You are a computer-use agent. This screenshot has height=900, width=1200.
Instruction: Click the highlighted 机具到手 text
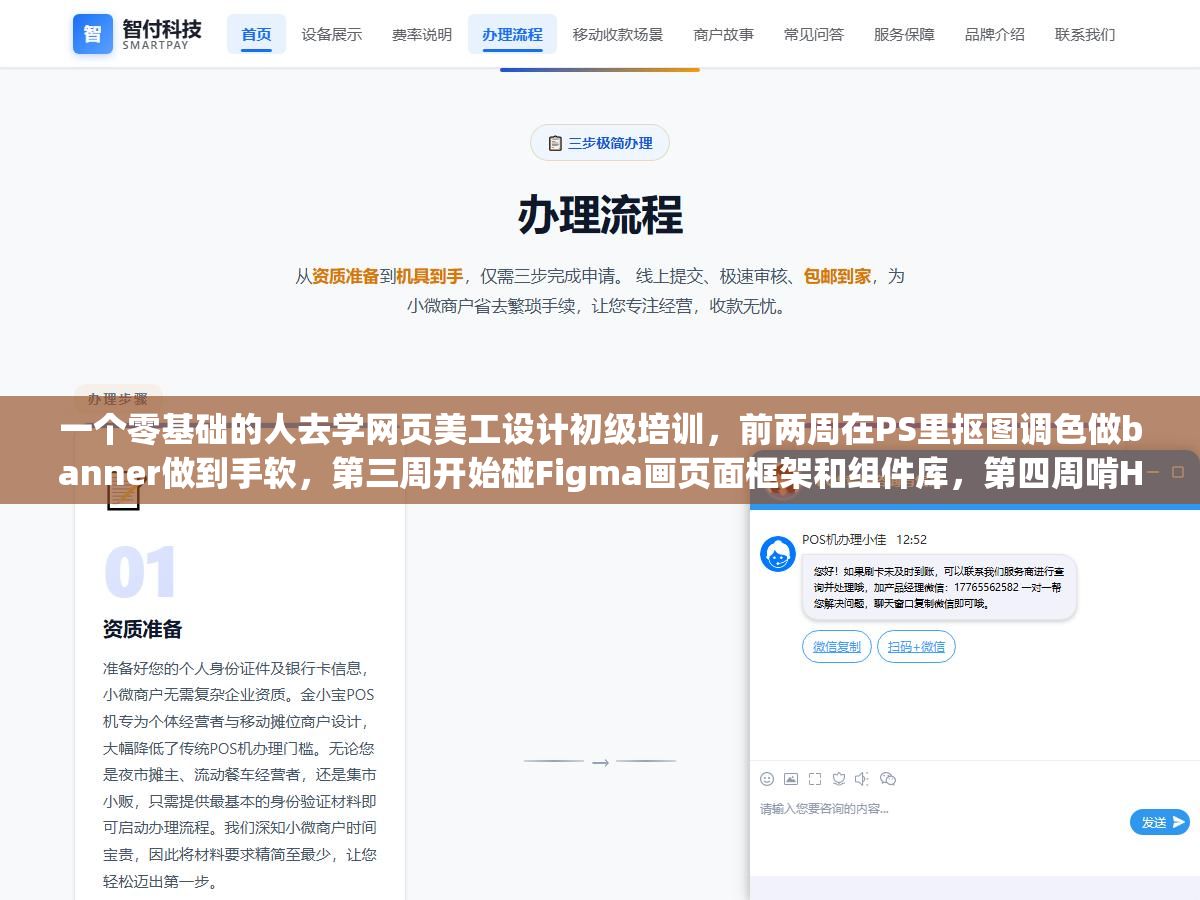[429, 276]
